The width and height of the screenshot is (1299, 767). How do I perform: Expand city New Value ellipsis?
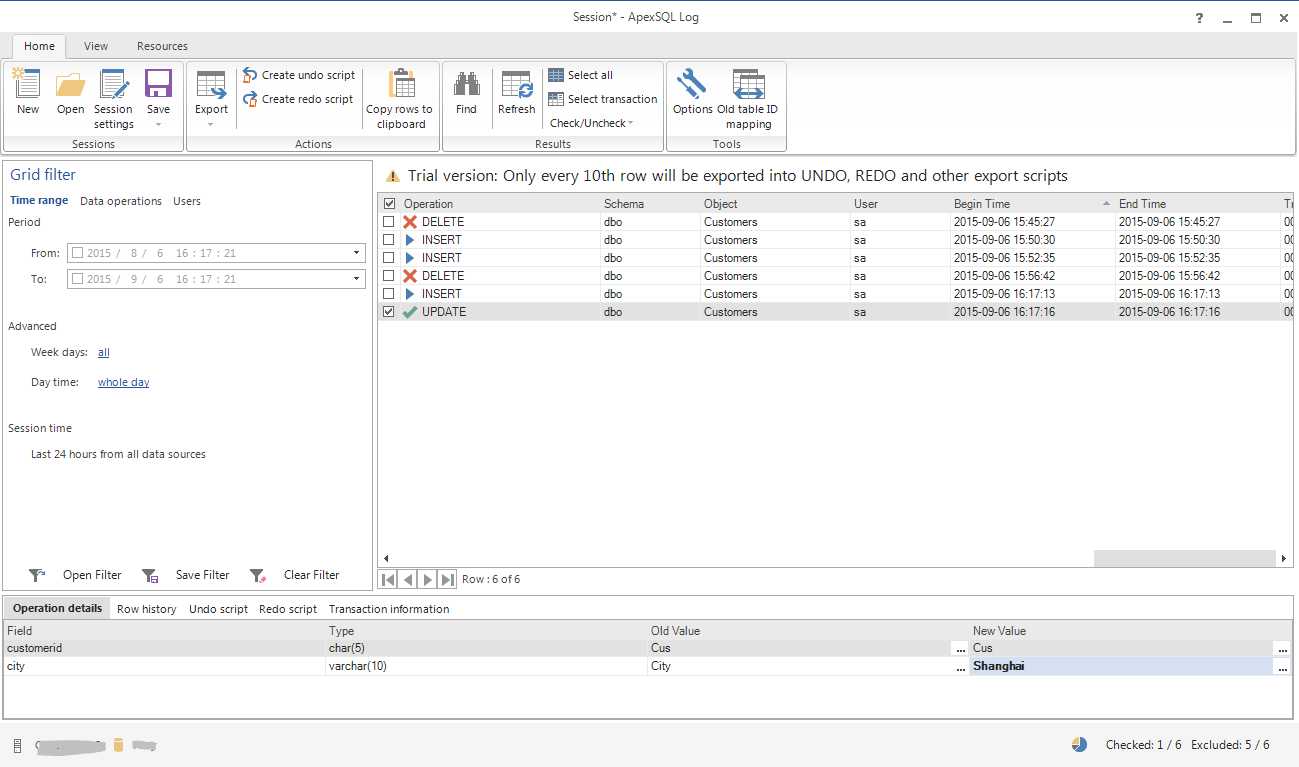(x=1282, y=666)
